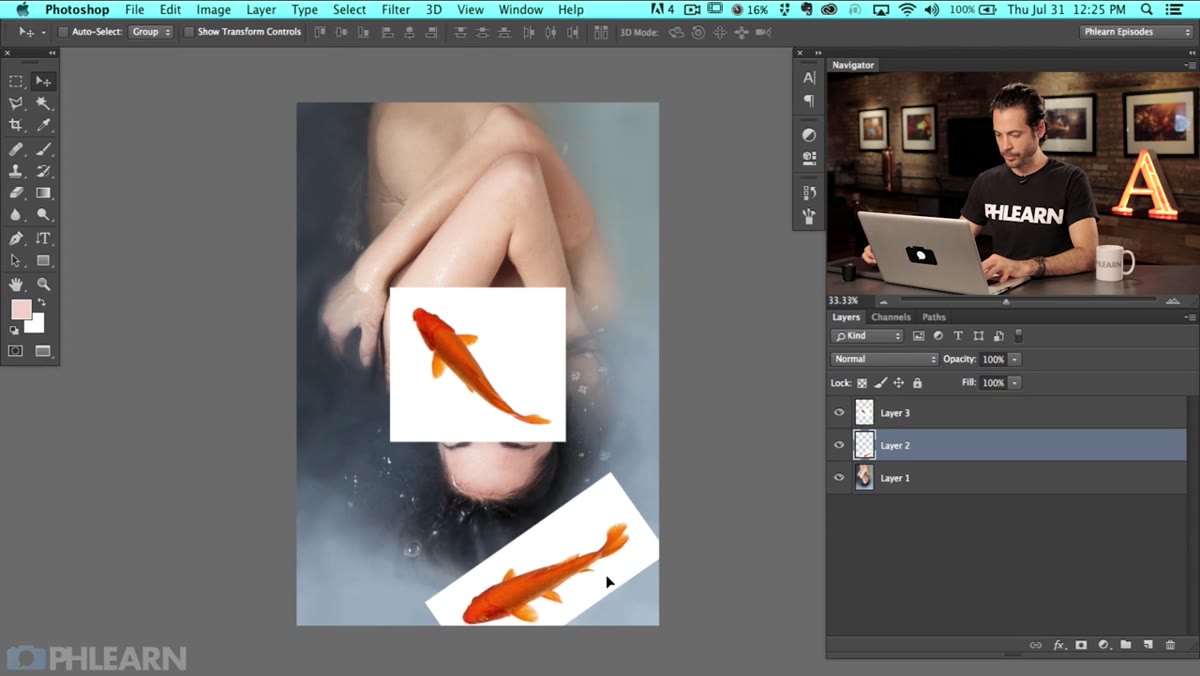Create a new group folder
Viewport: 1200px width, 676px height.
(x=1125, y=645)
